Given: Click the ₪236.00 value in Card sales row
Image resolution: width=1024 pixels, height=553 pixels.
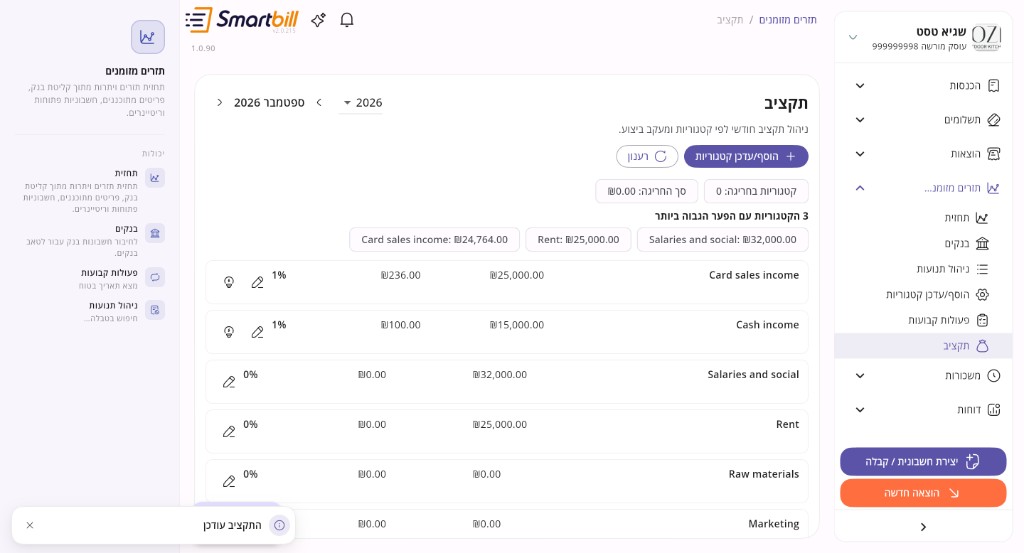Looking at the screenshot, I should click(x=400, y=276).
